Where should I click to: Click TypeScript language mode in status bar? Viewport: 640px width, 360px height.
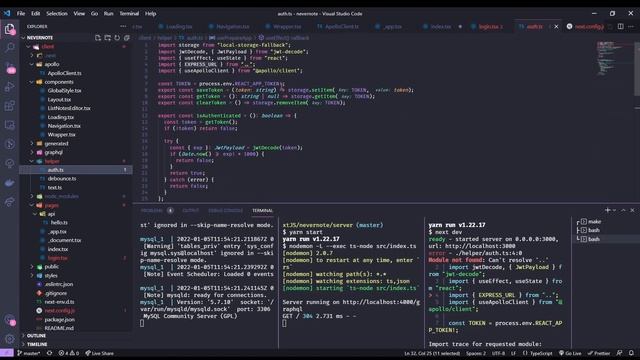coord(538,353)
